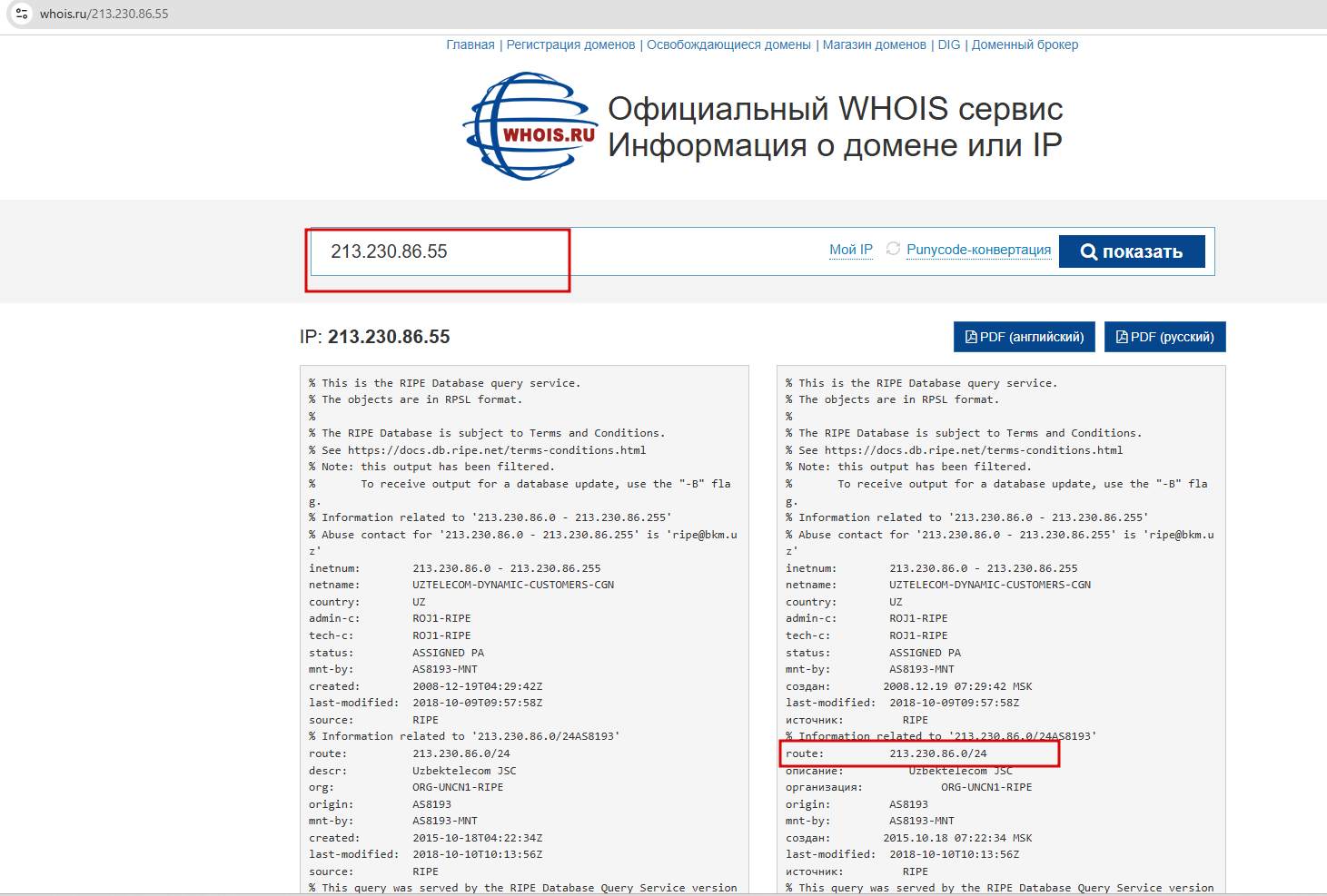The image size is (1327, 896).
Task: Click 'status: ASSIGNED PA' in left panel
Action: 396,653
